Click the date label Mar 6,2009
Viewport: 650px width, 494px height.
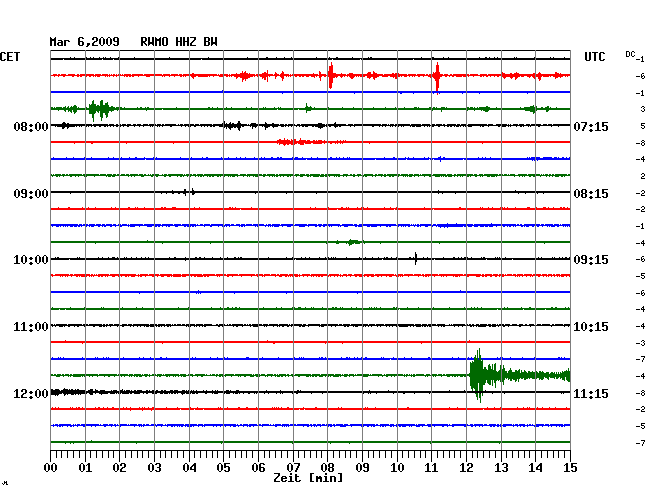pyautogui.click(x=84, y=42)
